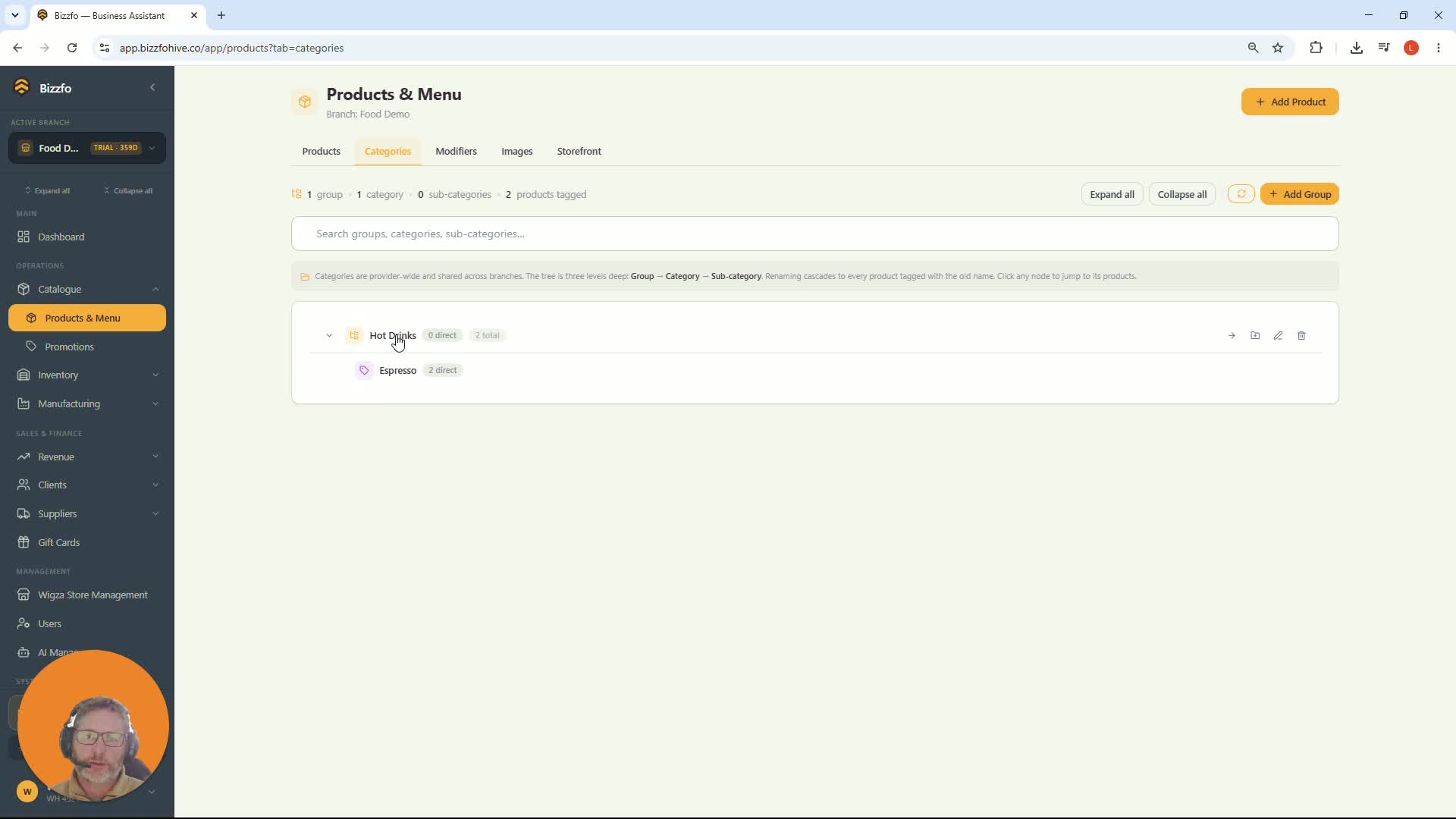Collapse the Hot Drinks group chevron
The width and height of the screenshot is (1456, 819).
(x=329, y=335)
